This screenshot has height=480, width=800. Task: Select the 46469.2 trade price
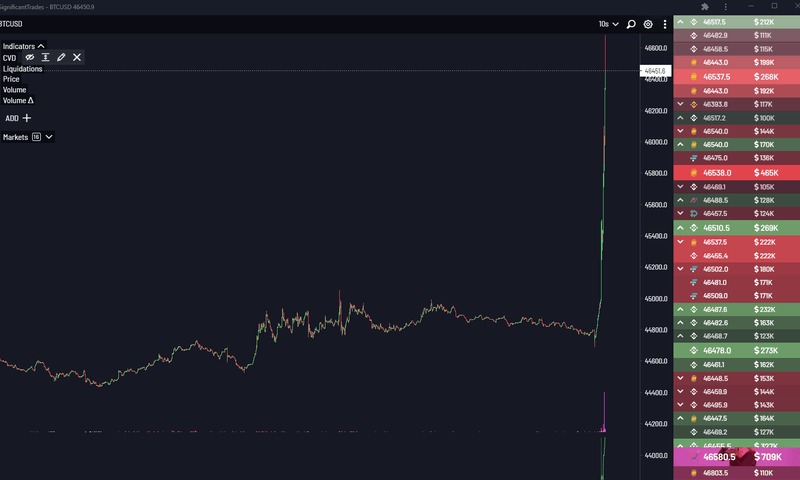pos(715,432)
